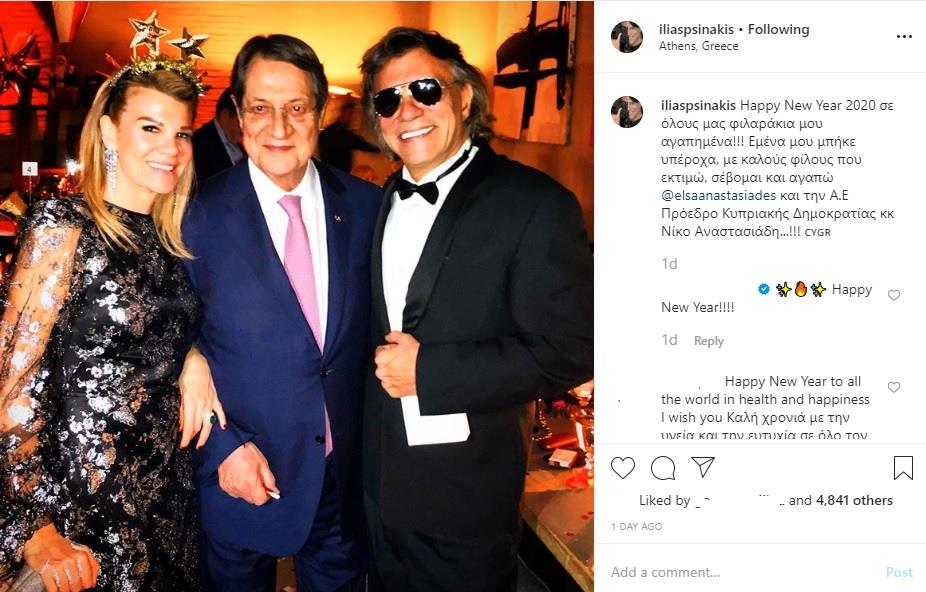View the 4,841 others who liked
926x592 pixels.
854,500
